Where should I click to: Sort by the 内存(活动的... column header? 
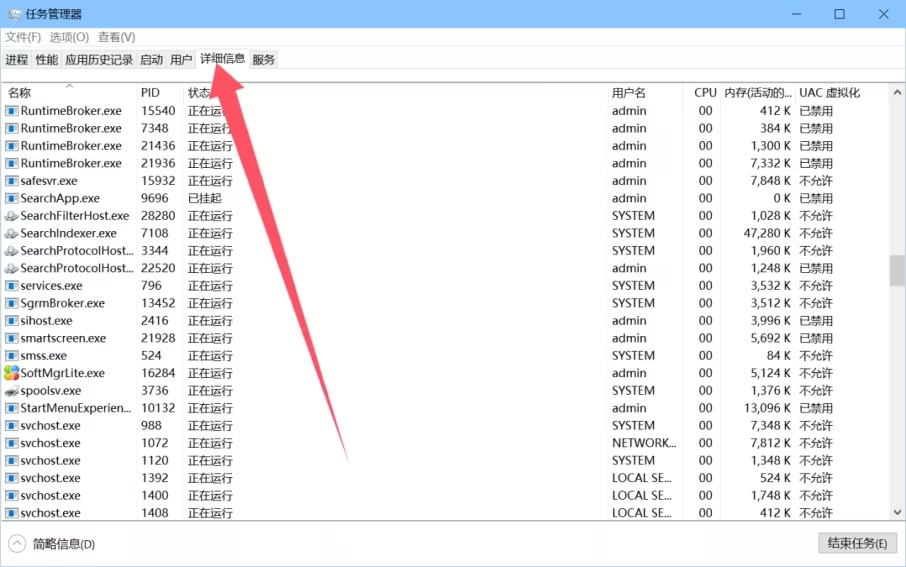pyautogui.click(x=758, y=92)
